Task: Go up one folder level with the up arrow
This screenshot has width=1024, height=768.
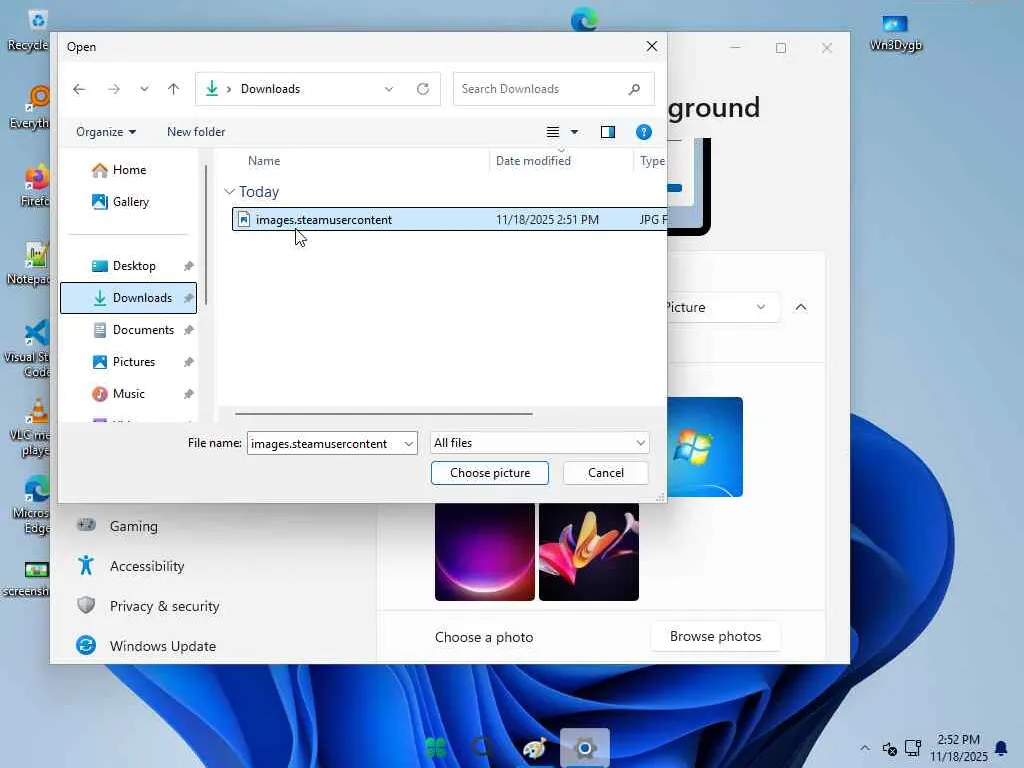Action: tap(173, 89)
